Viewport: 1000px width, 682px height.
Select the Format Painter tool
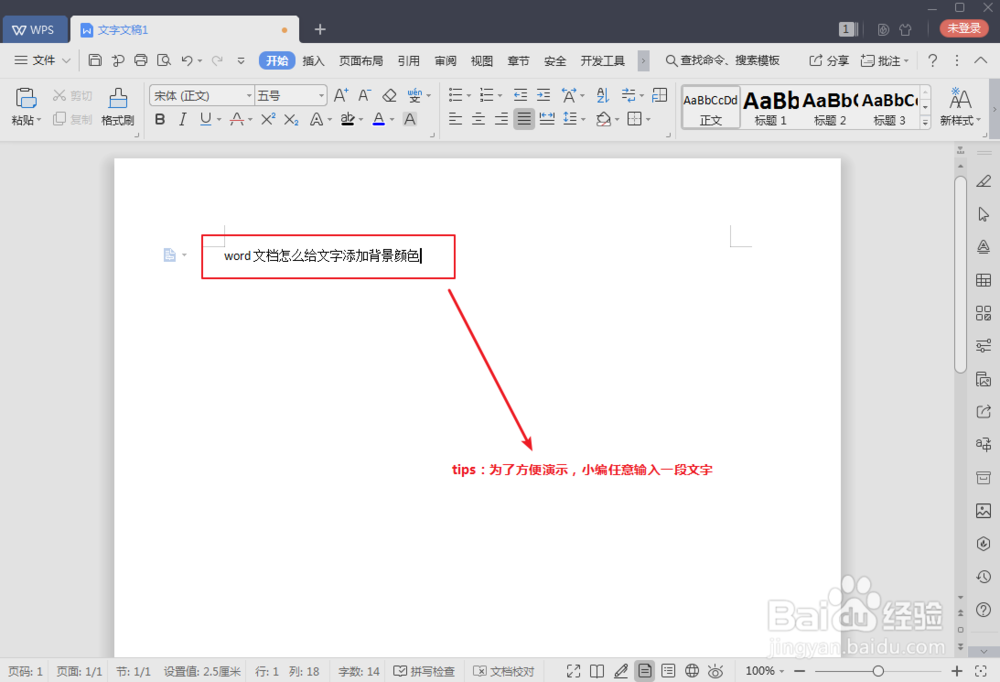116,107
